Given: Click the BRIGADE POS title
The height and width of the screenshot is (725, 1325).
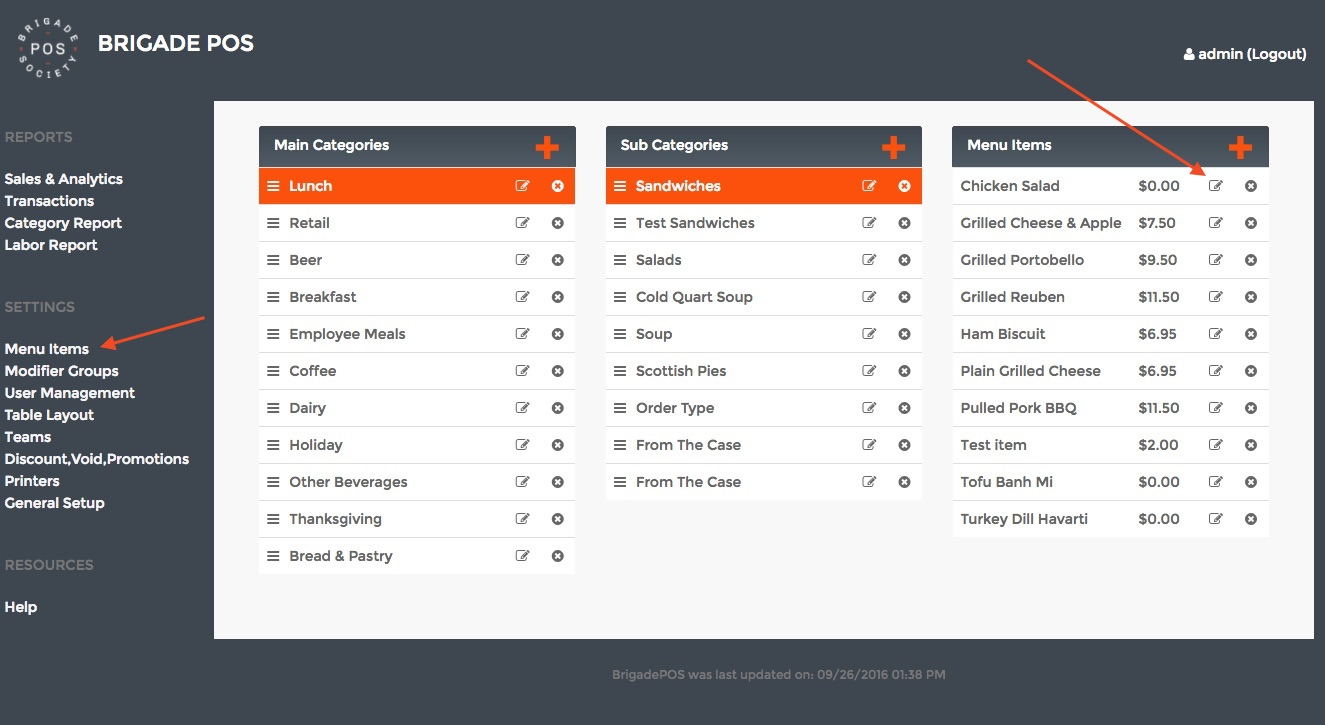Looking at the screenshot, I should click(176, 44).
